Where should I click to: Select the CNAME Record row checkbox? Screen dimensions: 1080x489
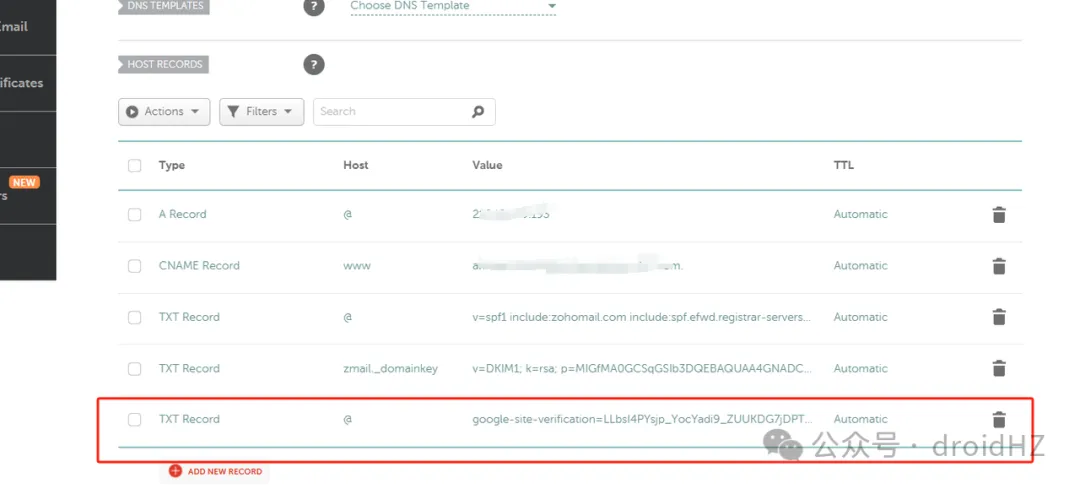point(135,266)
